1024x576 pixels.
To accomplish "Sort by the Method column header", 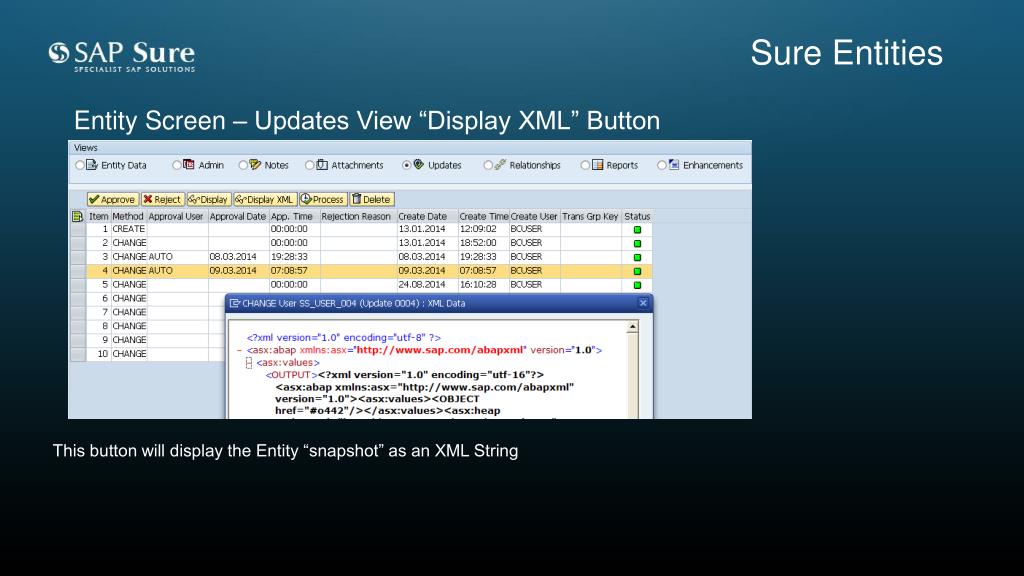I will point(128,216).
